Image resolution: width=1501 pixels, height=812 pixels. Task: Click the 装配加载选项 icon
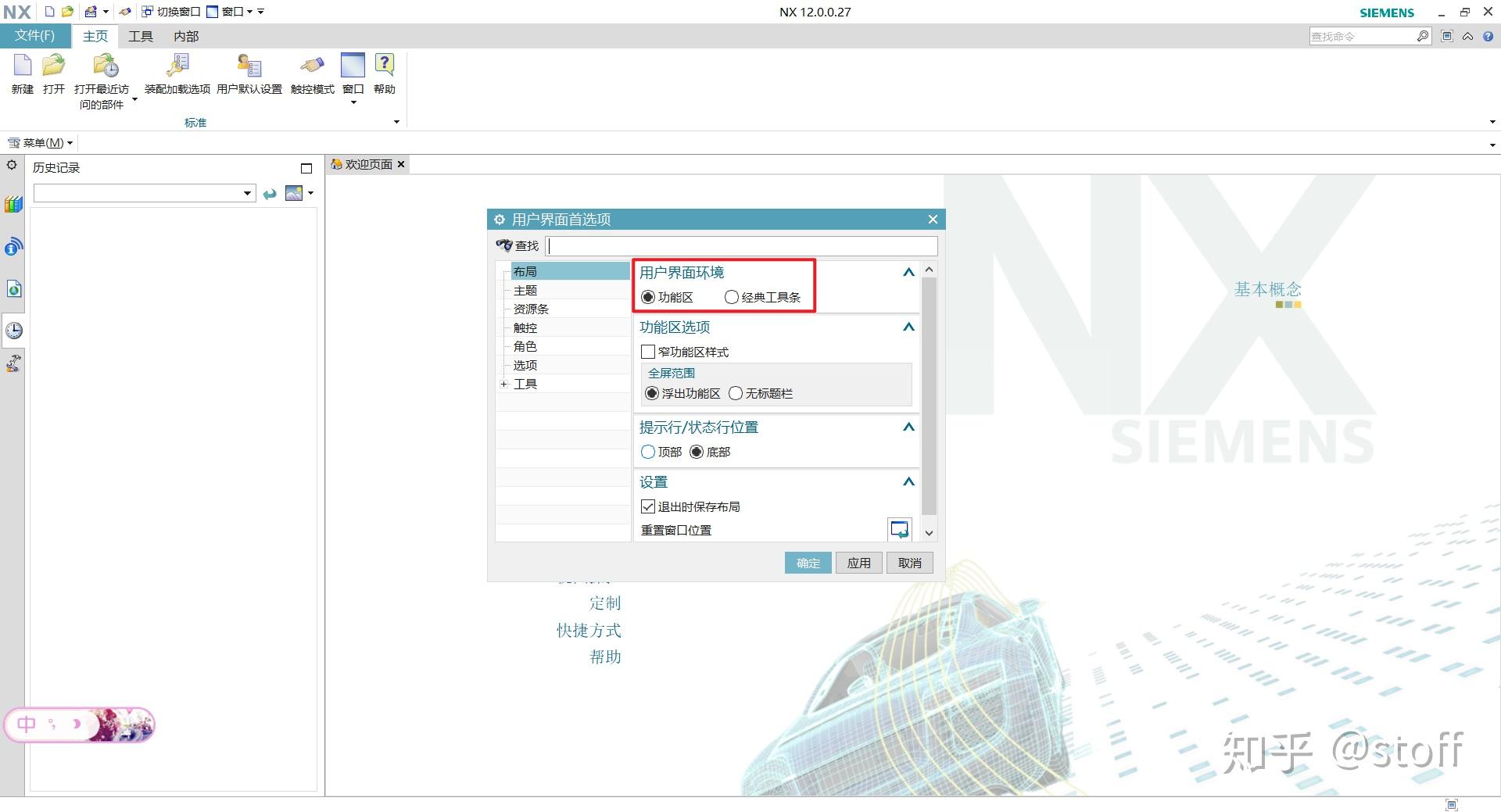tap(177, 75)
